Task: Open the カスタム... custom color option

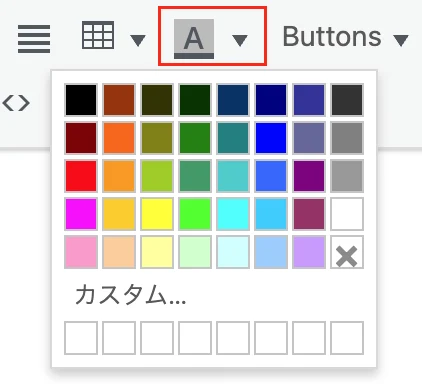Action: click(x=130, y=295)
